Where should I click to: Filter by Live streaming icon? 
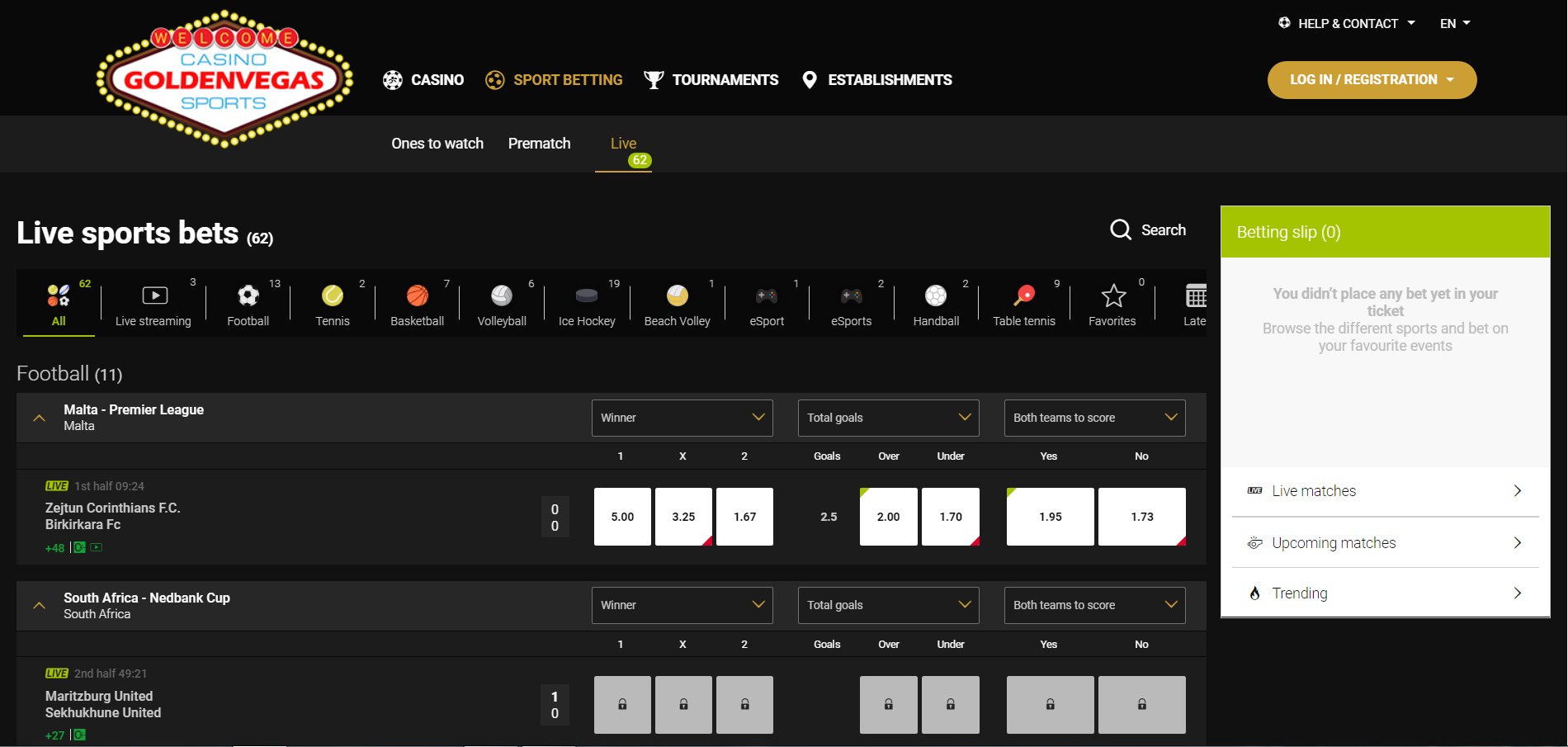(x=154, y=295)
